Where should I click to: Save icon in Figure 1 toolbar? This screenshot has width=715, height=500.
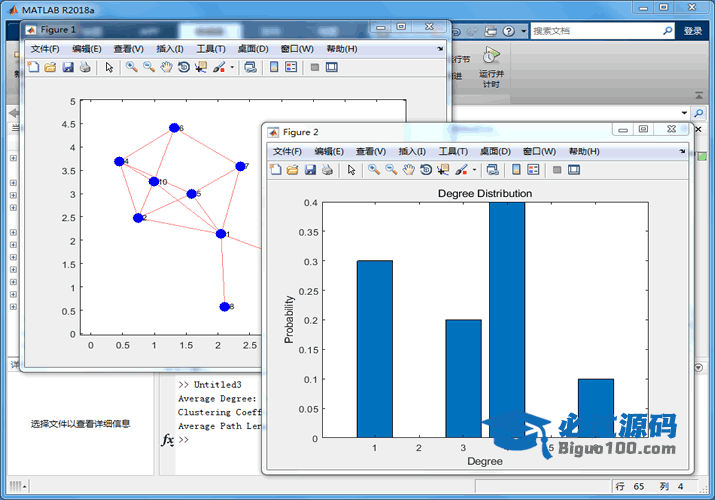point(68,67)
